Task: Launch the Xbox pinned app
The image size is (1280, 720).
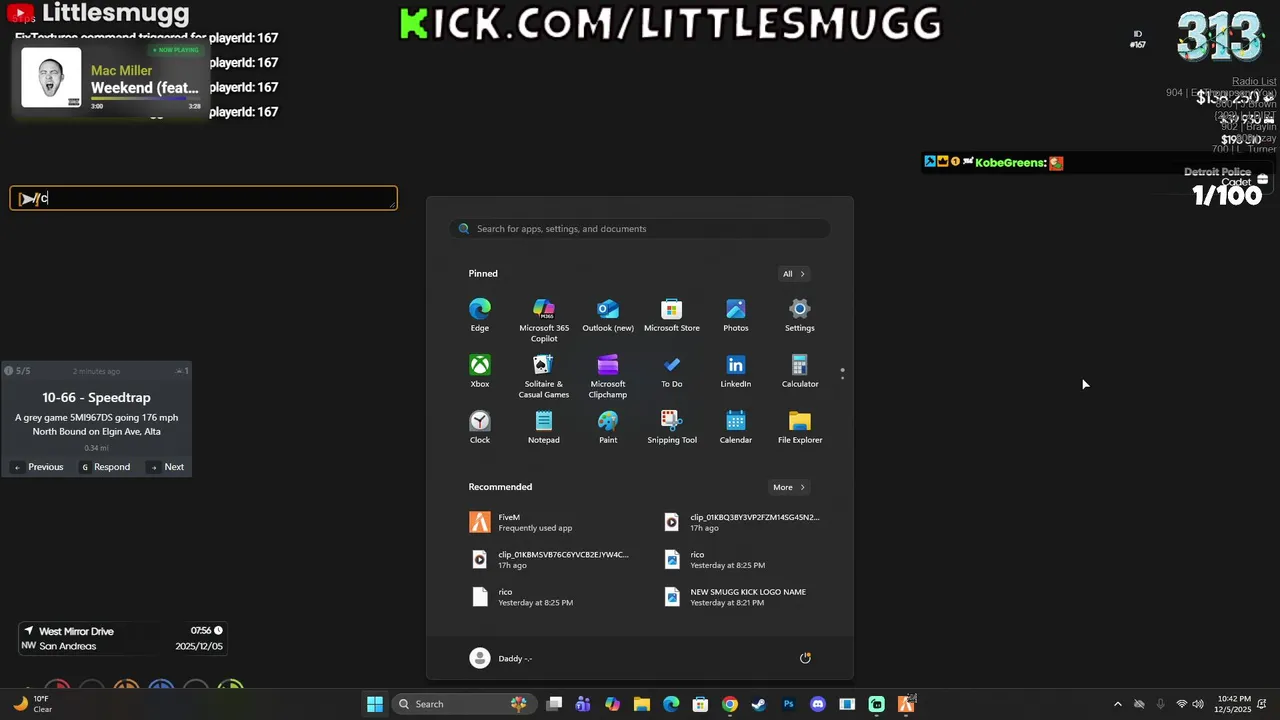Action: tap(480, 371)
